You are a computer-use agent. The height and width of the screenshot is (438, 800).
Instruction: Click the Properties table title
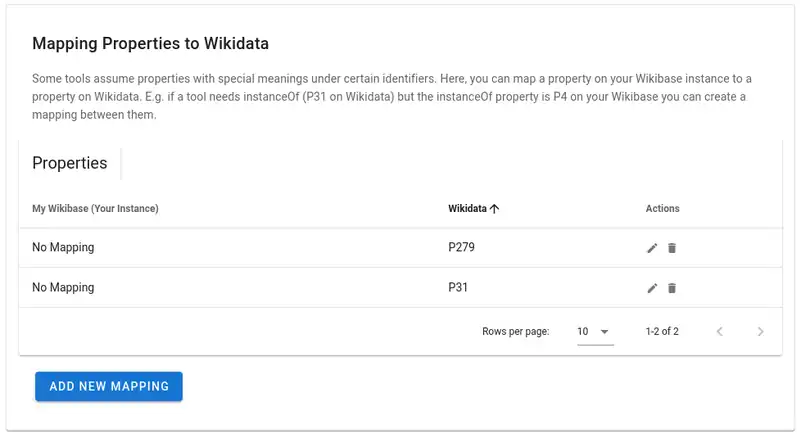[70, 163]
